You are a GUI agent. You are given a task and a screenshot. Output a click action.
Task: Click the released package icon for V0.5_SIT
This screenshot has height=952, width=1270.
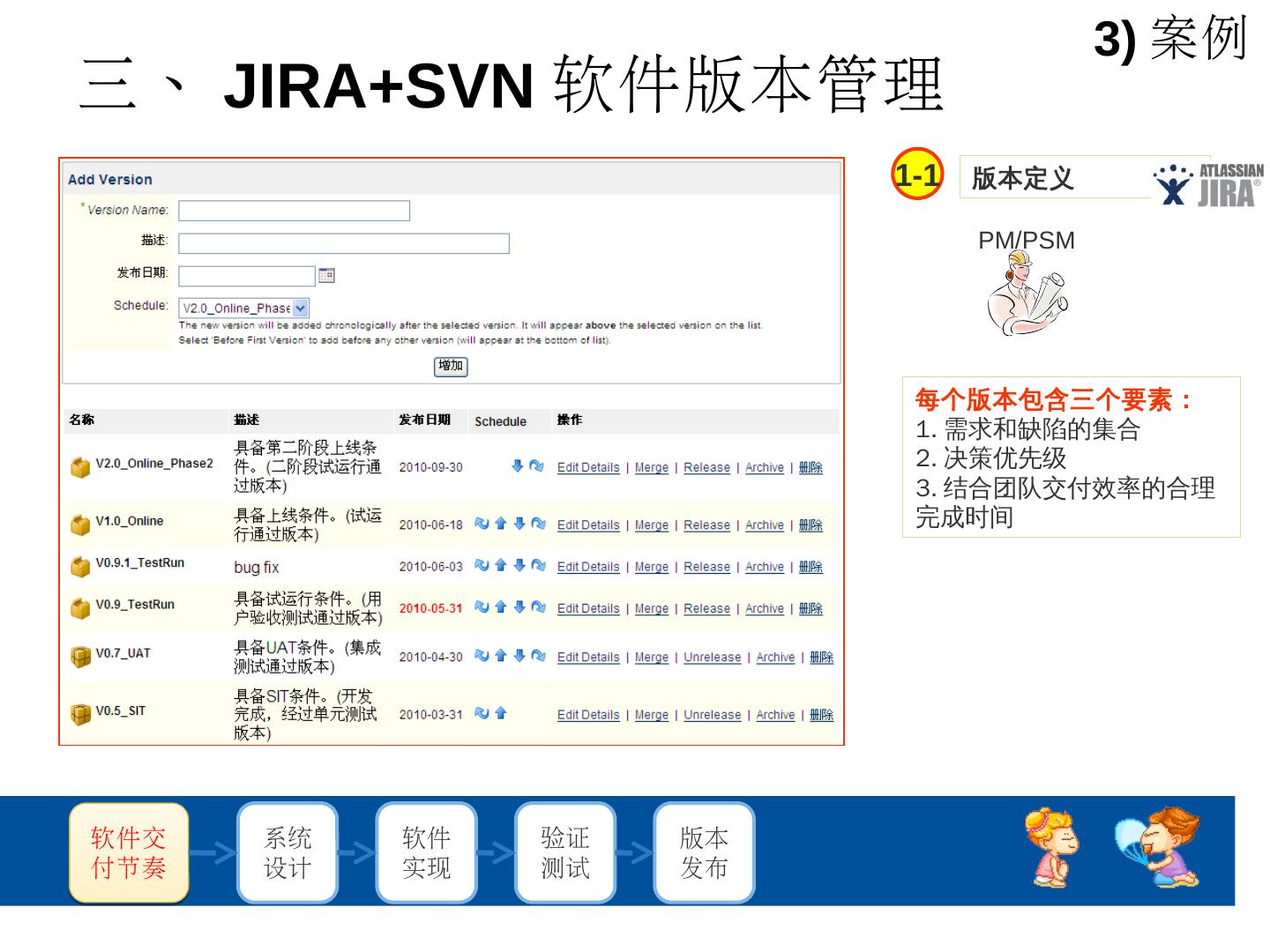point(80,714)
